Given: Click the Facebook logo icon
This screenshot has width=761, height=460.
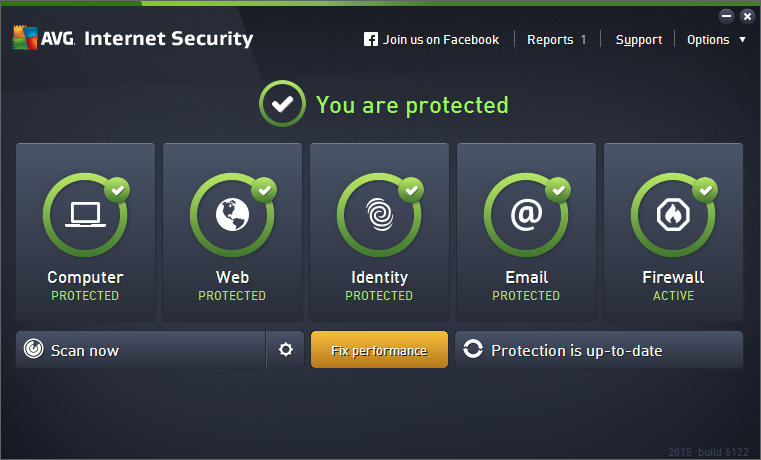Looking at the screenshot, I should 371,40.
